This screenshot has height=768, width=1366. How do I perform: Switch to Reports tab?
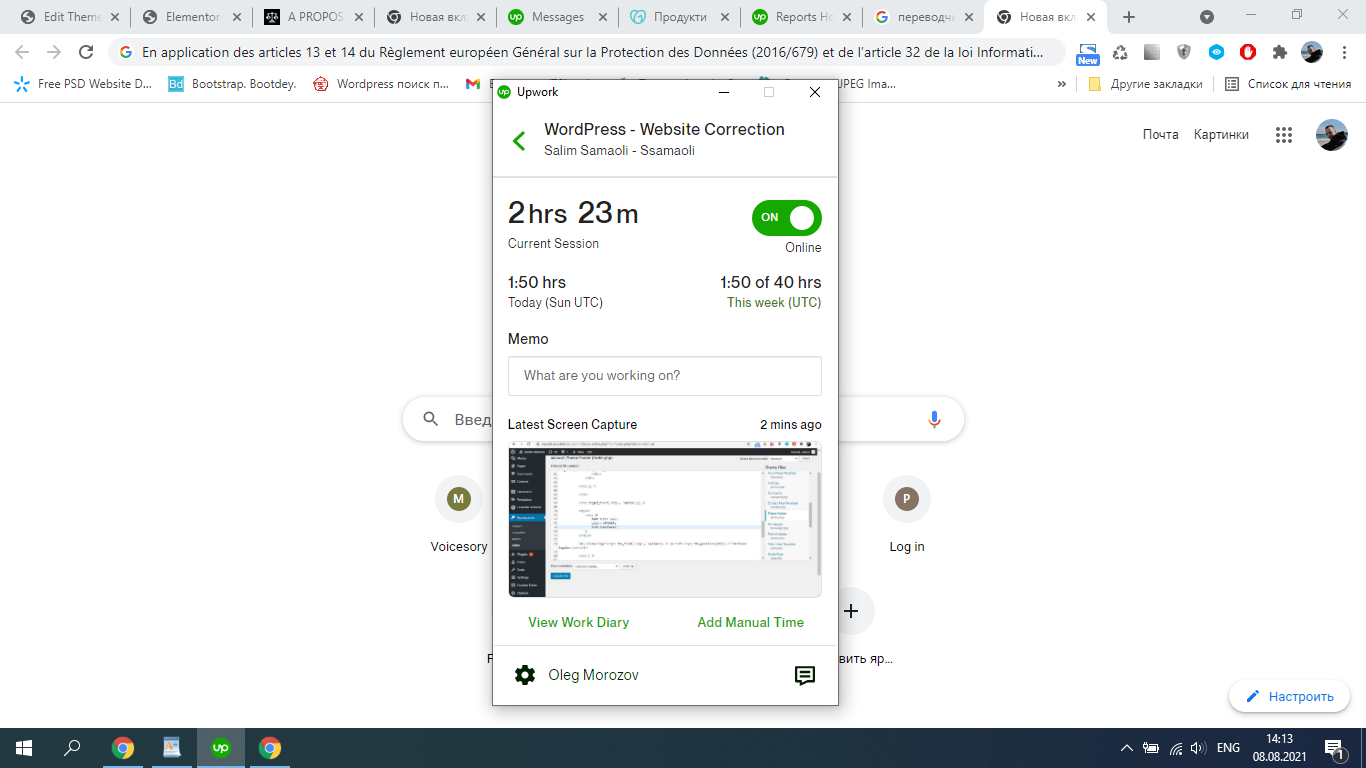tap(801, 17)
